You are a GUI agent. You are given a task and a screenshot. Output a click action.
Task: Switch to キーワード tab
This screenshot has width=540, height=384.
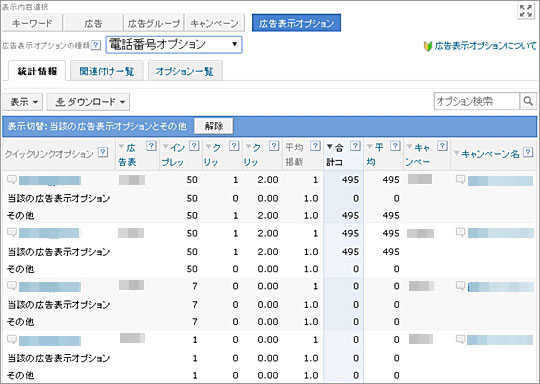coord(32,23)
